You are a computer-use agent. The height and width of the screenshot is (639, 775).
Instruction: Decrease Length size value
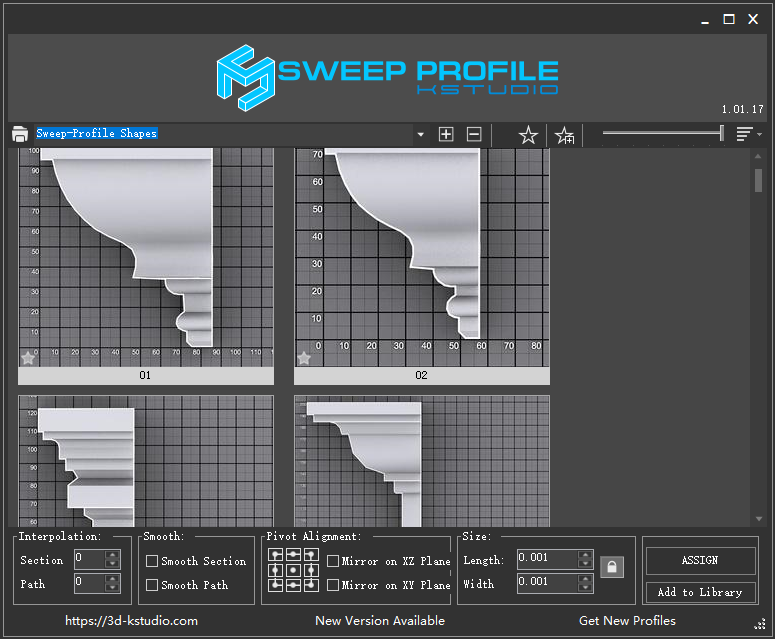pyautogui.click(x=586, y=564)
